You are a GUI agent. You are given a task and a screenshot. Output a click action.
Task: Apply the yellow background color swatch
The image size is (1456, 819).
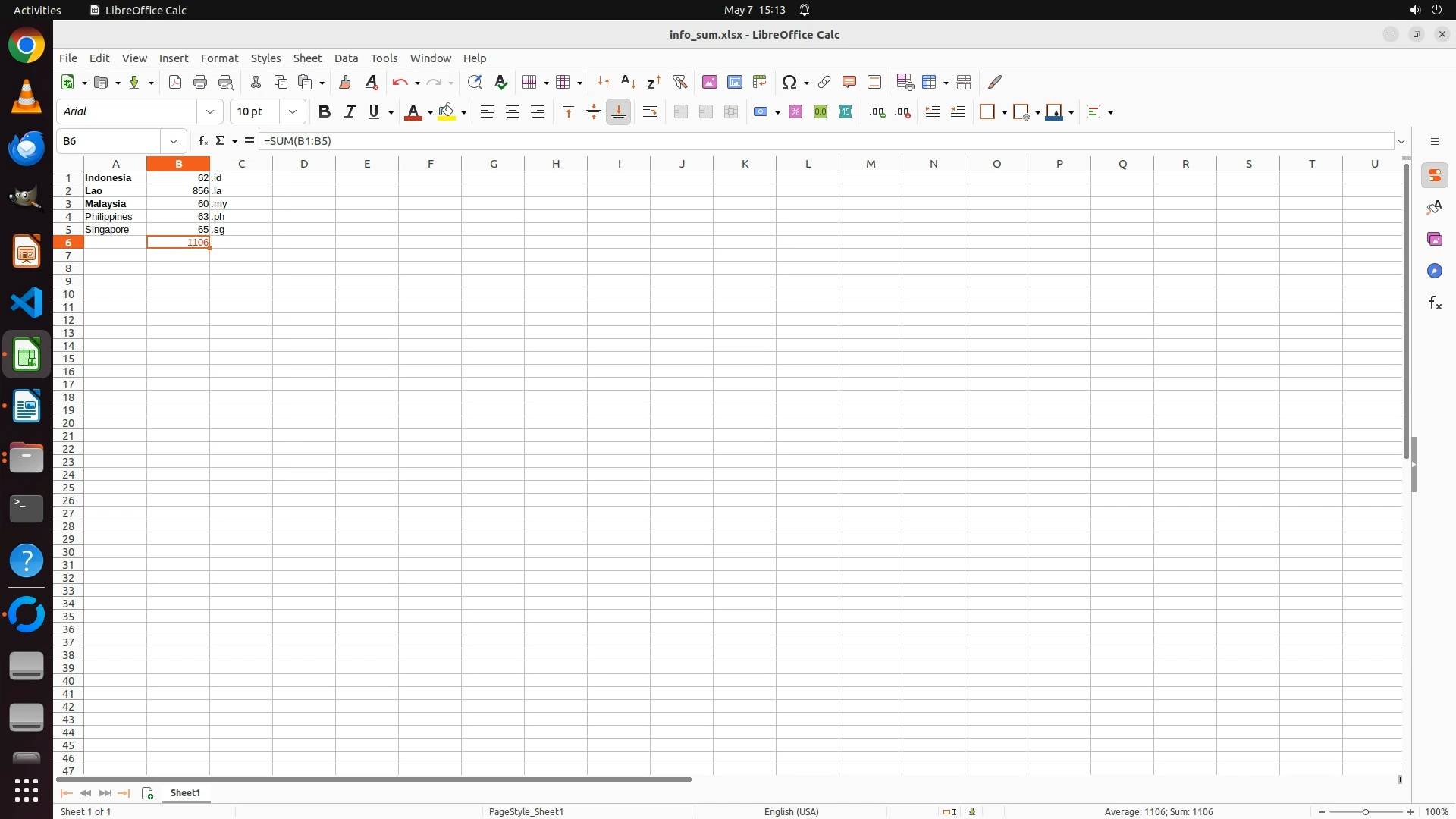click(x=447, y=112)
